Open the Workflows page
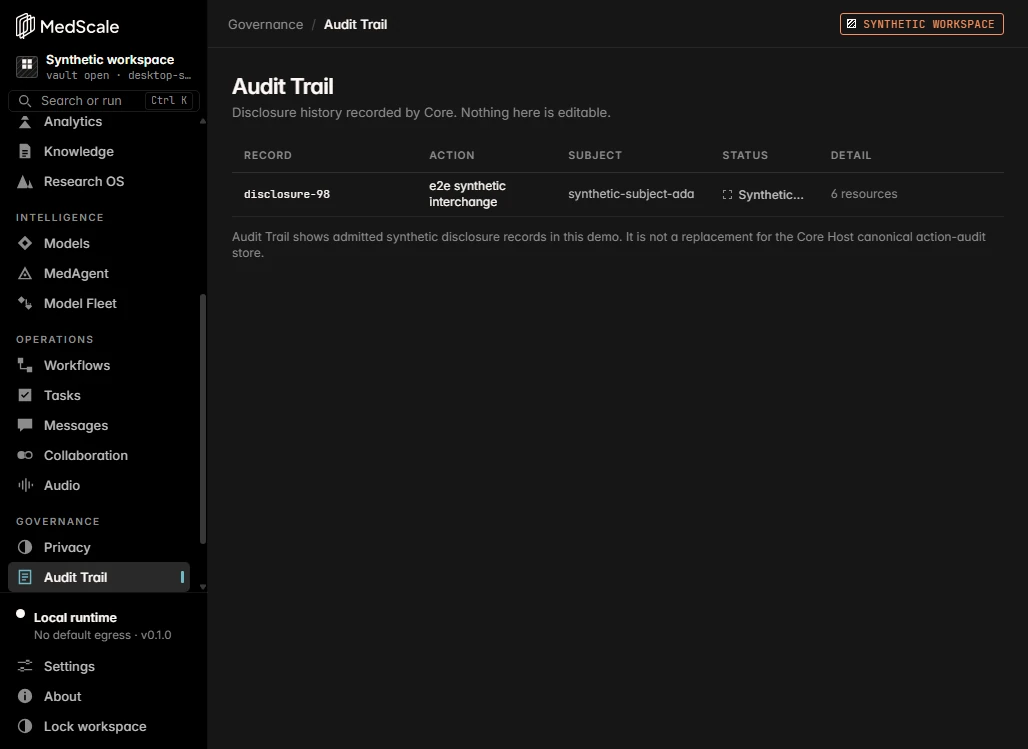 coord(98,365)
